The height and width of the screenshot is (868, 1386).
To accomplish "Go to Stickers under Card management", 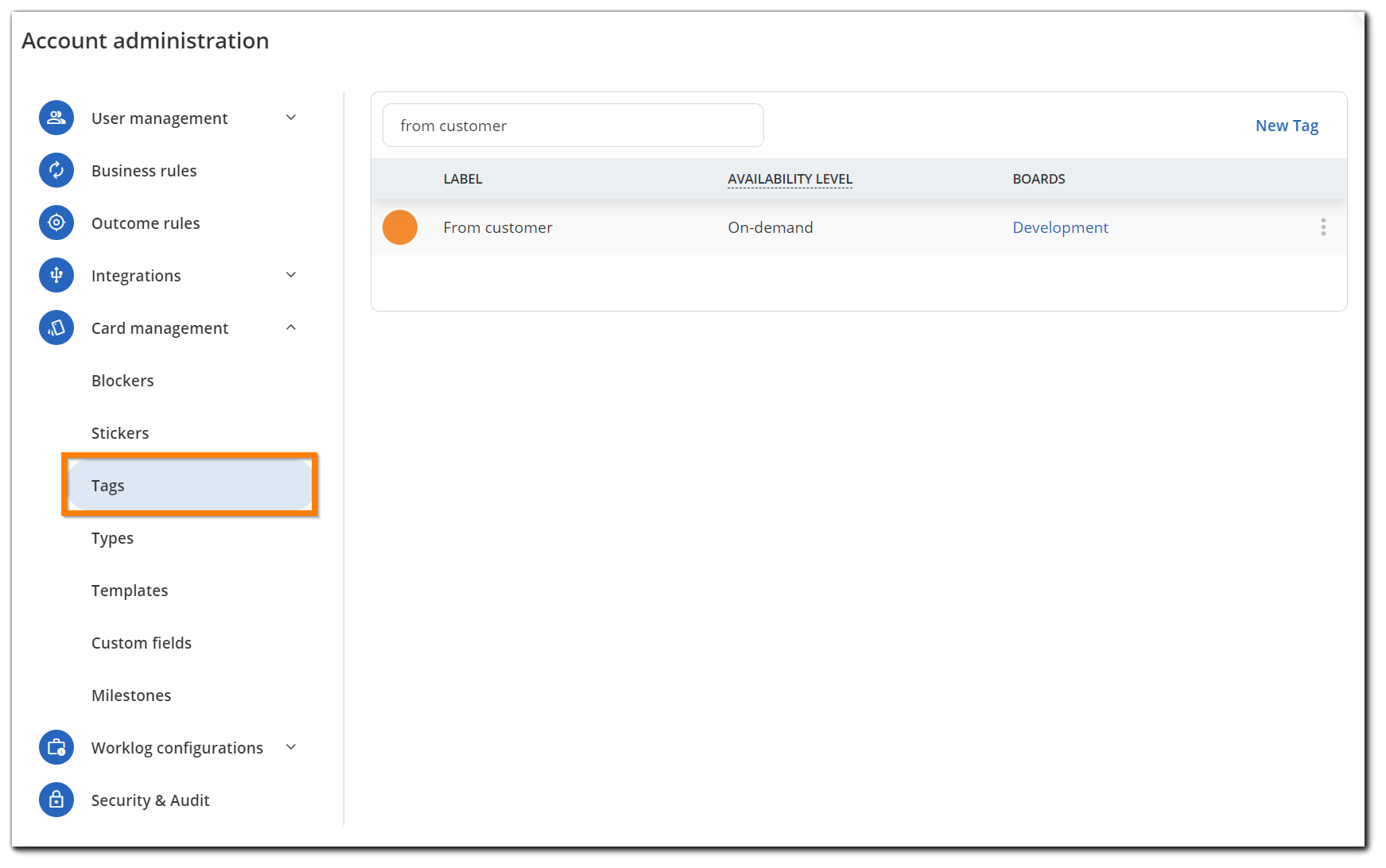I will pos(120,433).
